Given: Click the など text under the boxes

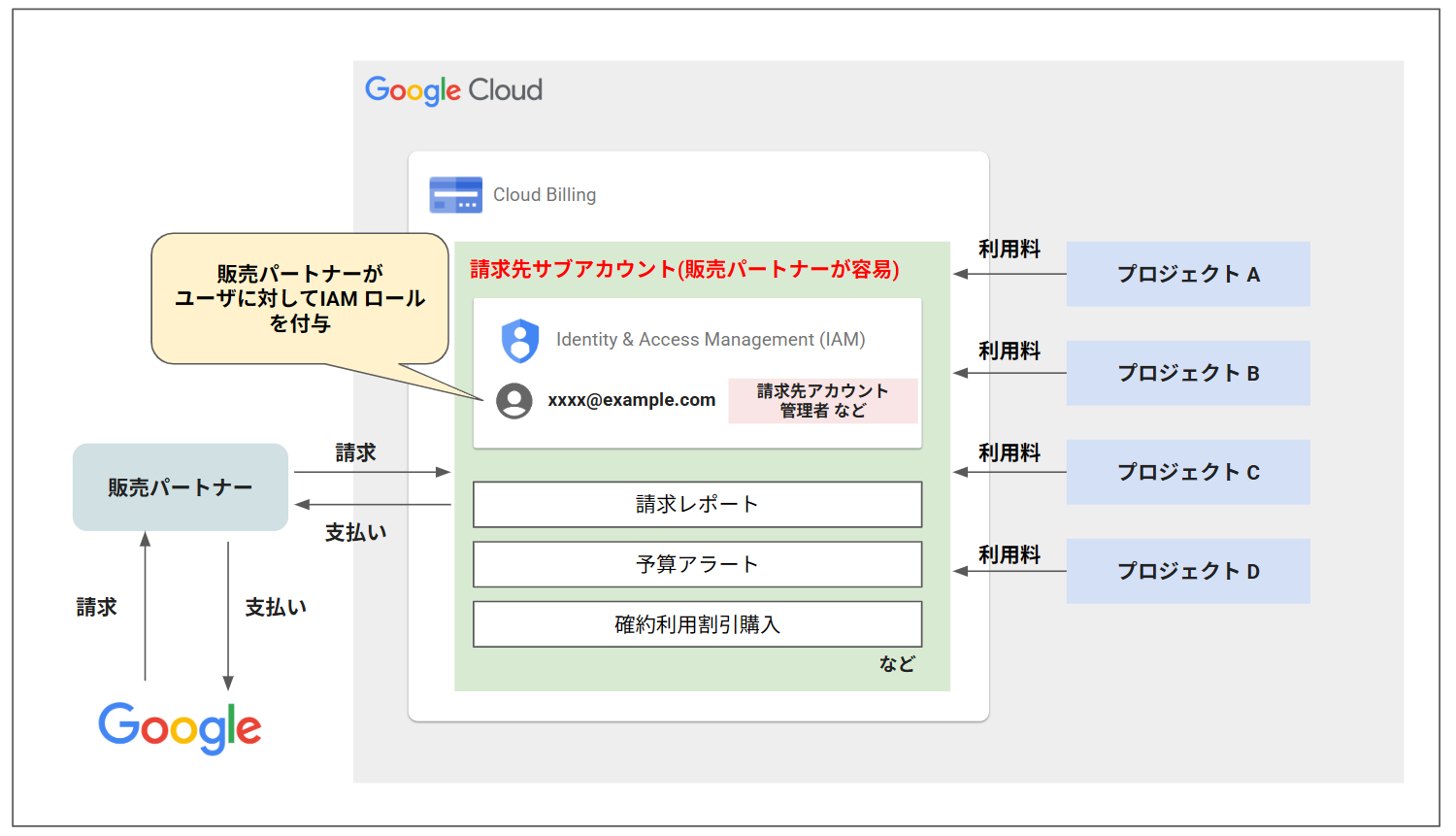Looking at the screenshot, I should click(x=897, y=664).
